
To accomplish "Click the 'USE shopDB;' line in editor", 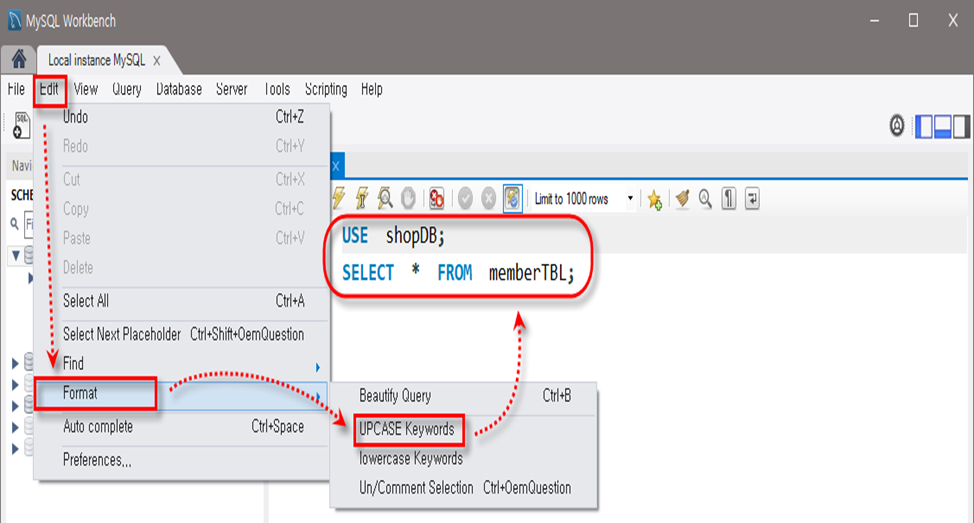I will coord(393,236).
